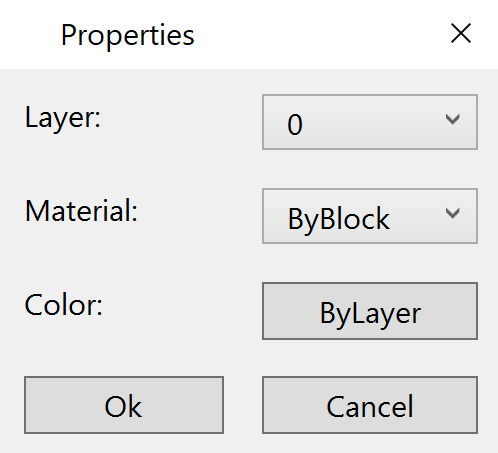Click the chevron arrow beside ByBlock
The height and width of the screenshot is (453, 498).
(x=452, y=213)
